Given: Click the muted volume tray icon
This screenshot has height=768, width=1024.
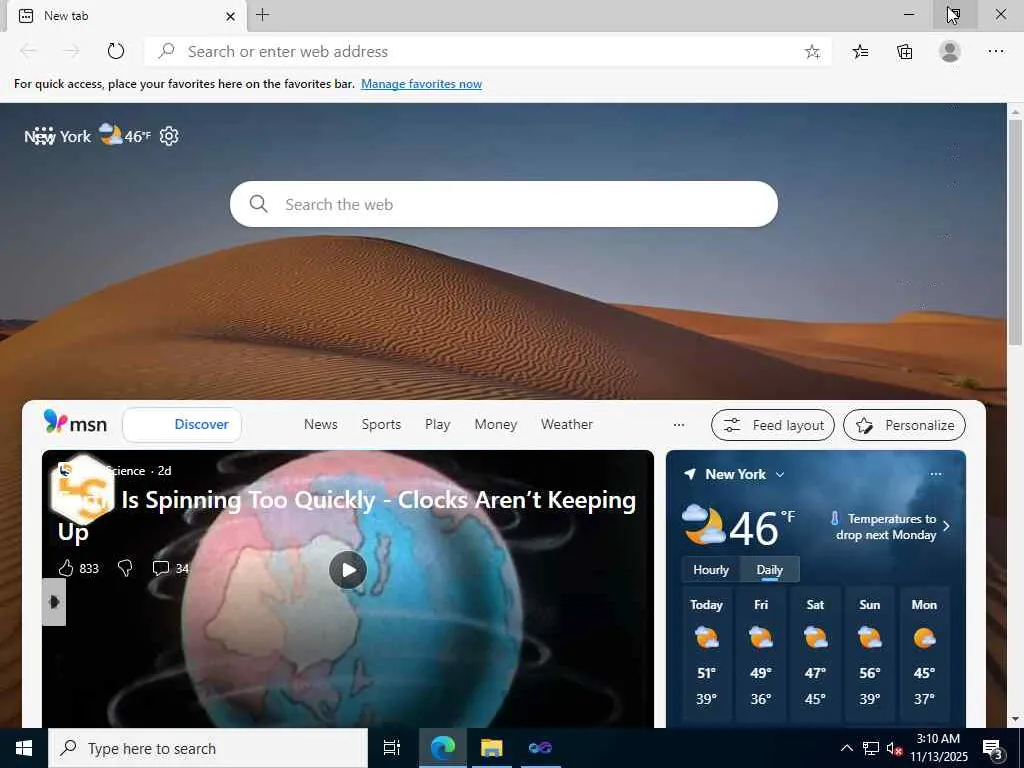Looking at the screenshot, I should coord(894,748).
